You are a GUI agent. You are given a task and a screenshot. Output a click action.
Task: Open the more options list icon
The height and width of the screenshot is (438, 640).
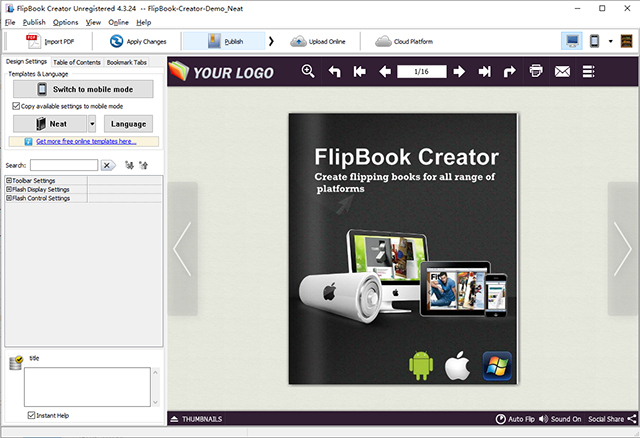pos(588,71)
